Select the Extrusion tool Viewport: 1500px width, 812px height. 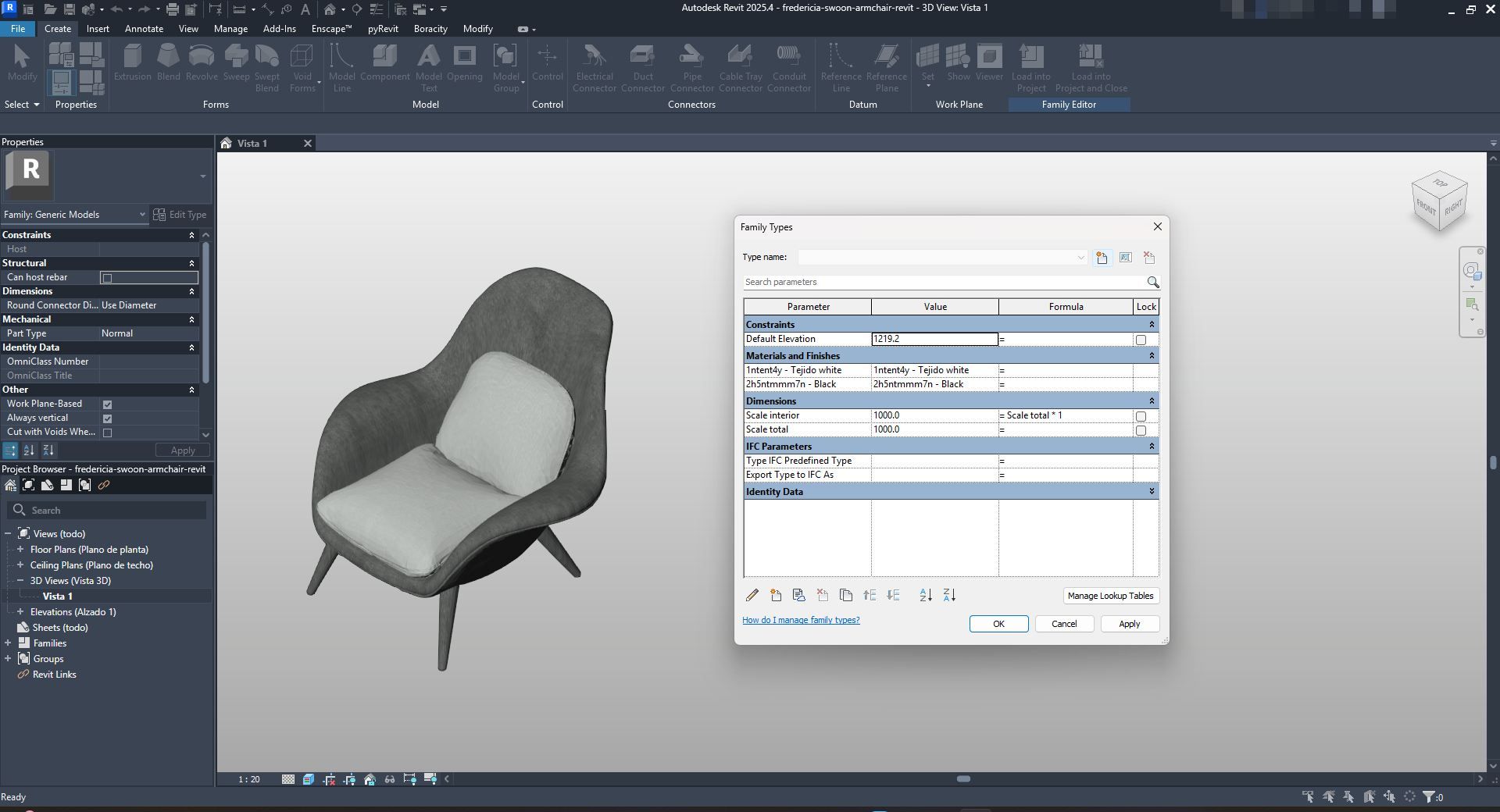tap(133, 62)
